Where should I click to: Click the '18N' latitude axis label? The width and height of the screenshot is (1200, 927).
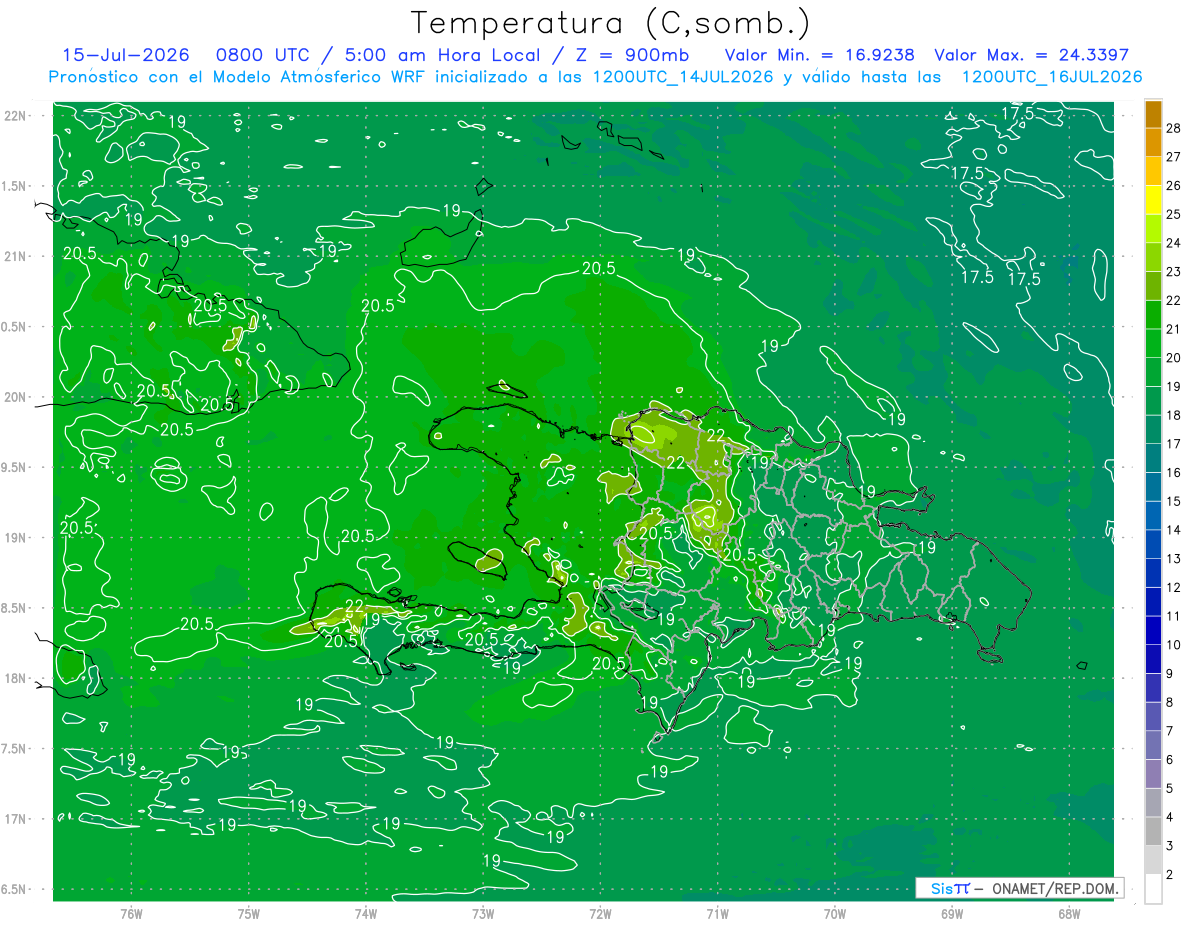15,678
